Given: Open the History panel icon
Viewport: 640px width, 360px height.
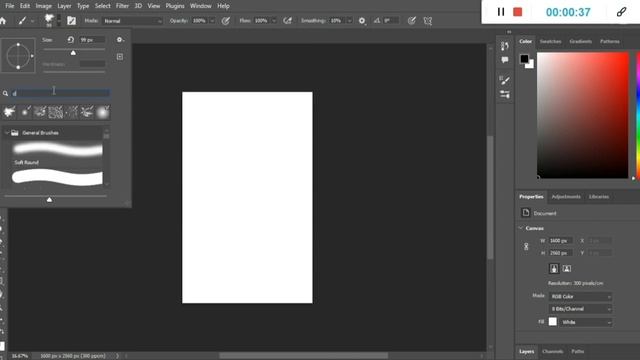Looking at the screenshot, I should (x=505, y=46).
